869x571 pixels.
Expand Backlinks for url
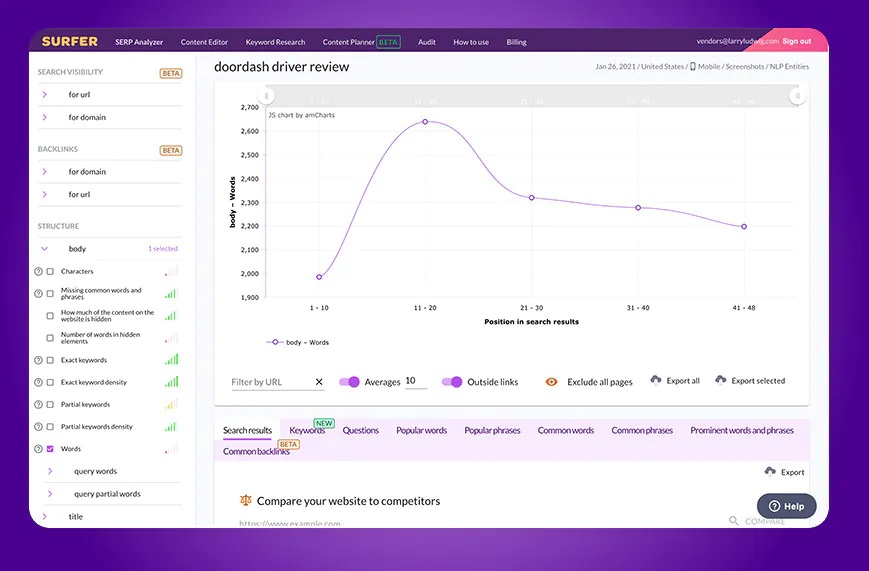click(x=45, y=195)
